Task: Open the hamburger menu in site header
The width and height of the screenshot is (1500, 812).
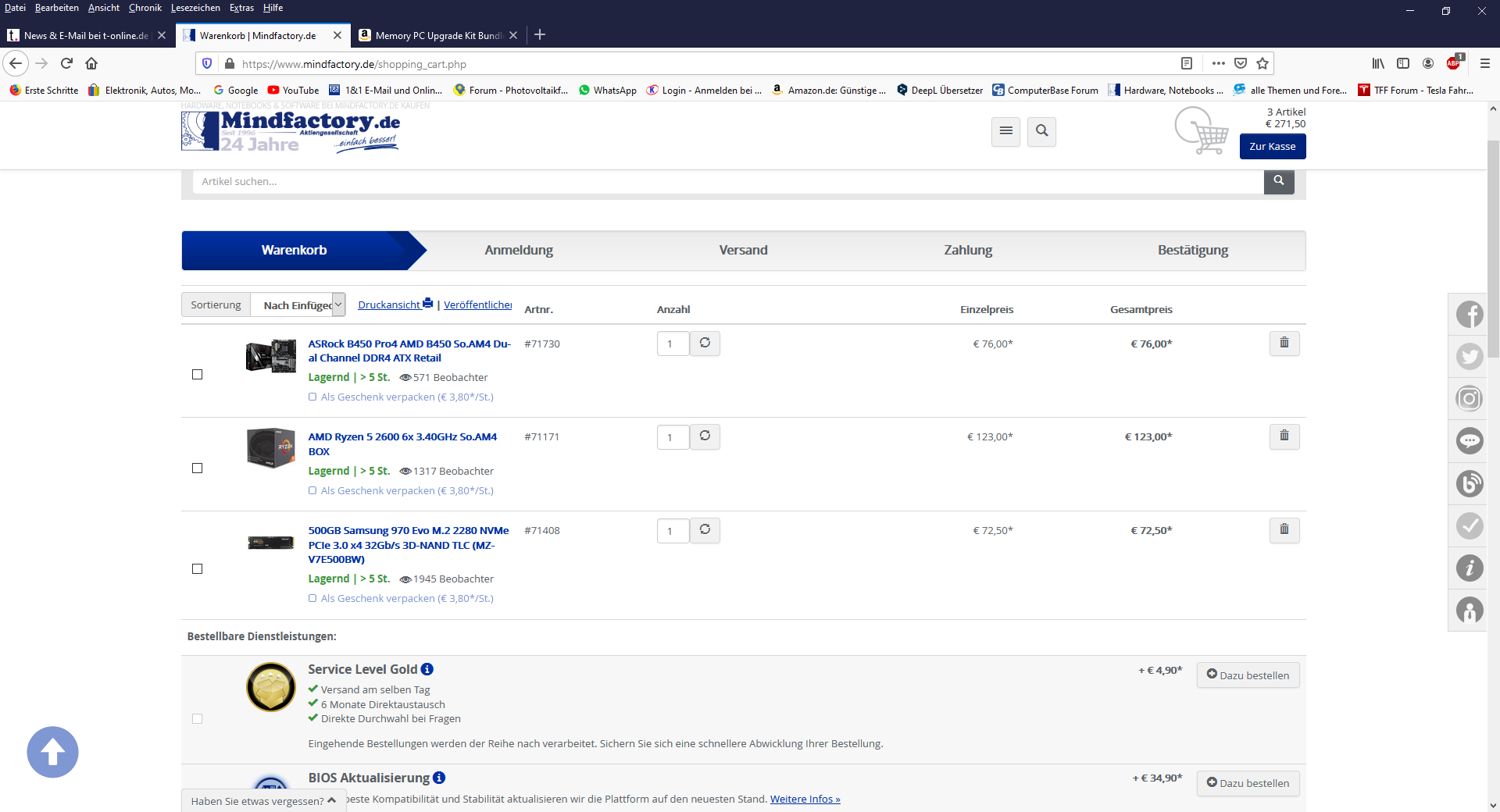Action: (1005, 131)
